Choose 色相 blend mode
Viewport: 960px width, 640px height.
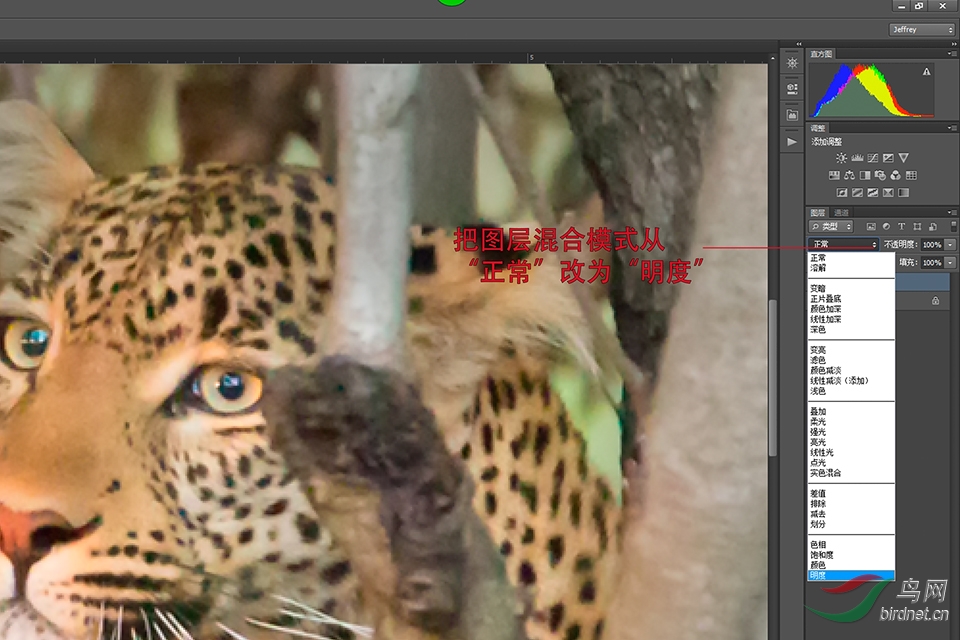click(851, 545)
